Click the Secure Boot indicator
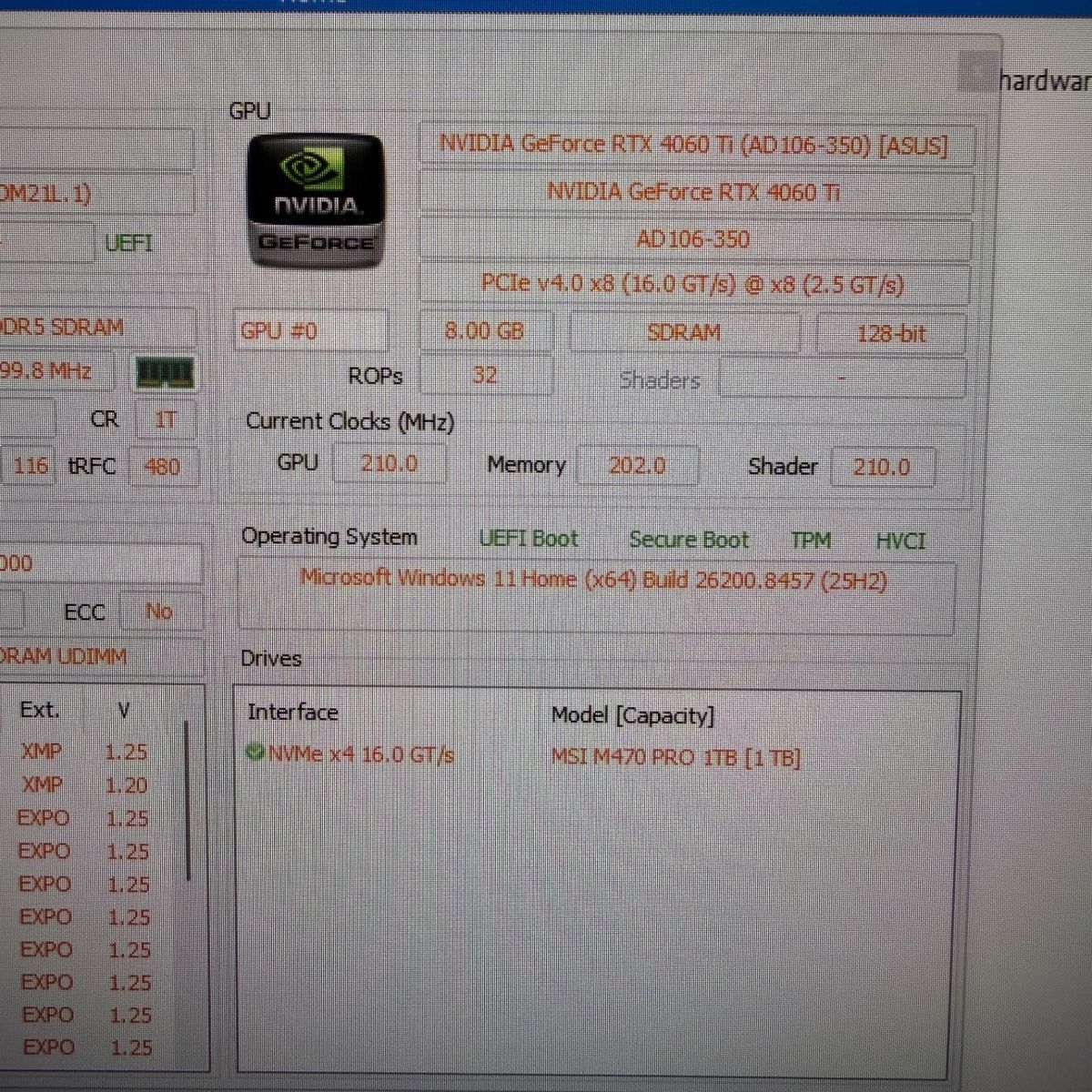1092x1092 pixels. (x=689, y=540)
